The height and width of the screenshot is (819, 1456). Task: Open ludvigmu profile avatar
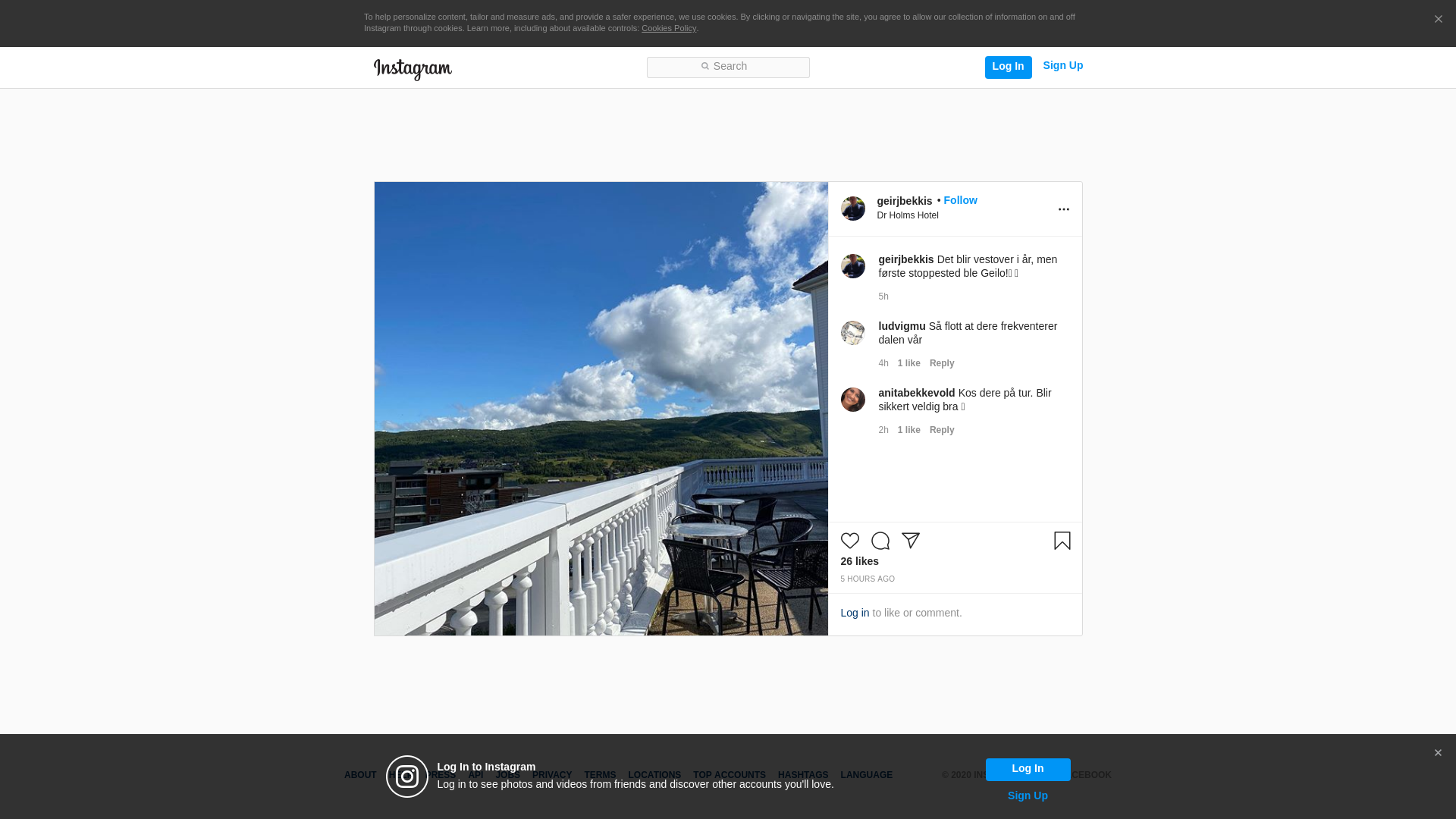coord(852,333)
